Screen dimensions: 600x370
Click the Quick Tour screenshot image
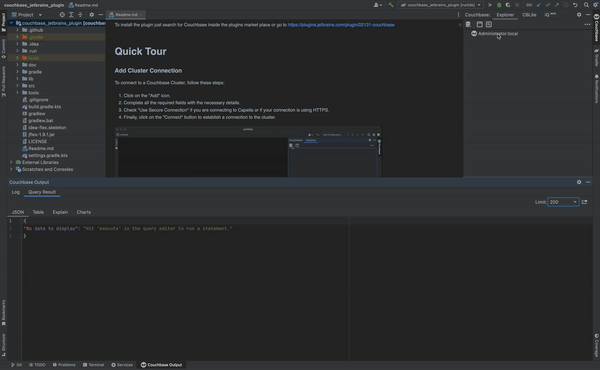(248, 152)
